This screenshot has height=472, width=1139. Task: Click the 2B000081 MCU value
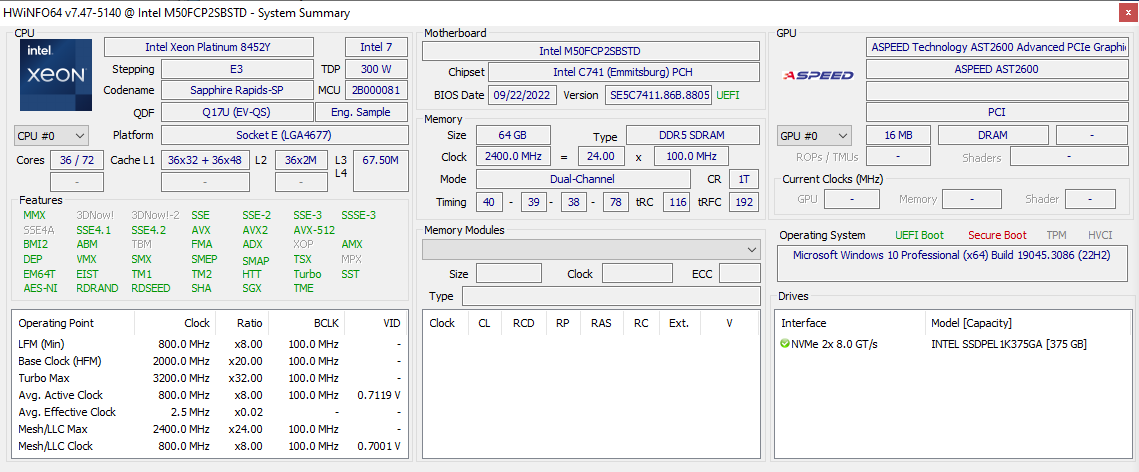pyautogui.click(x=376, y=91)
